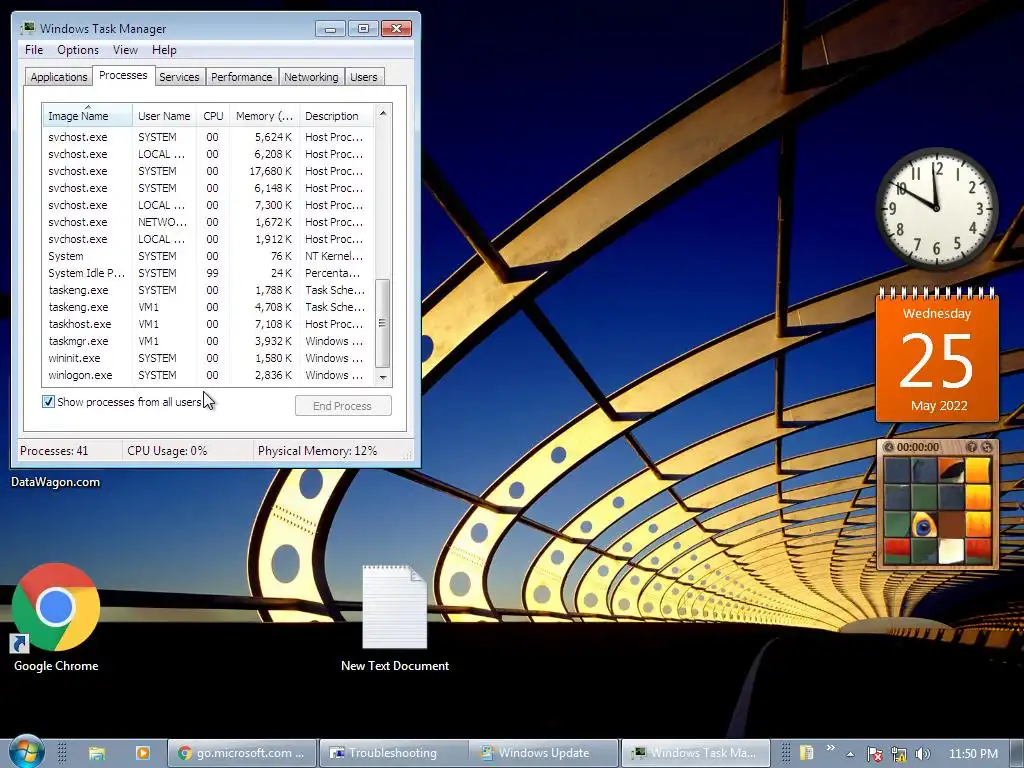The height and width of the screenshot is (768, 1024).
Task: Click the folder toolbar icon near the tray
Action: click(806, 753)
